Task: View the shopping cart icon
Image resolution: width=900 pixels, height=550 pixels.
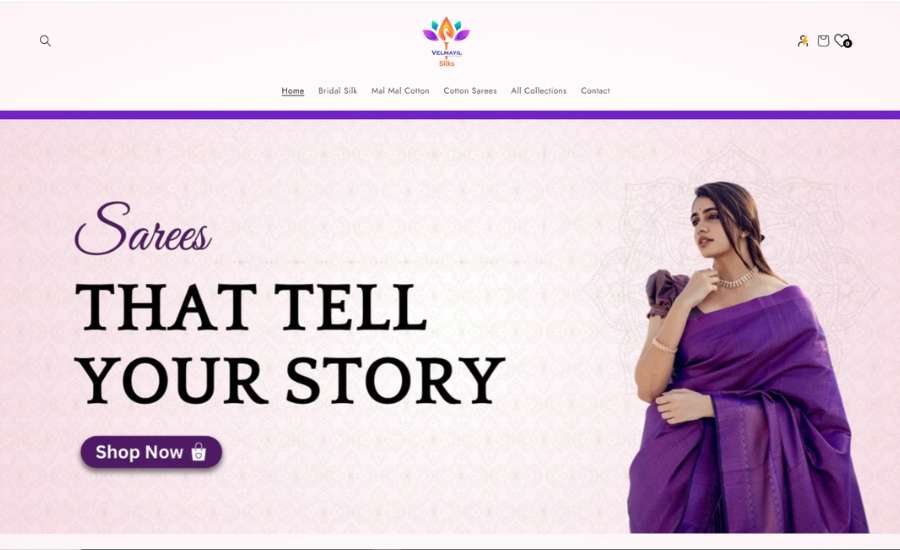Action: pos(823,40)
